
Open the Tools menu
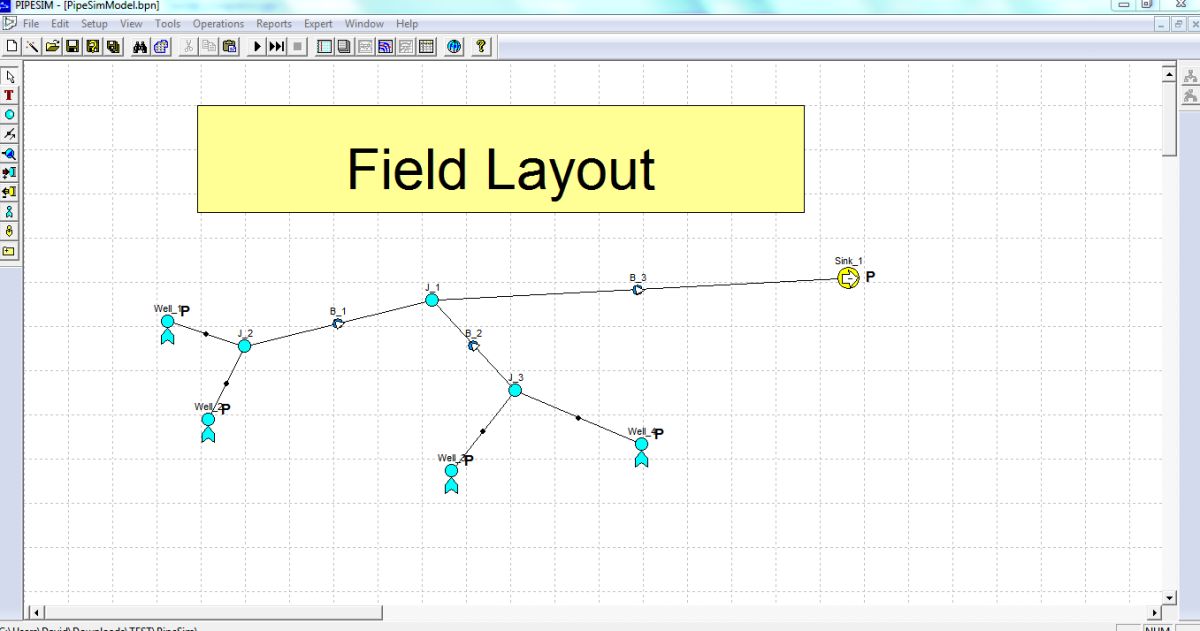point(168,24)
